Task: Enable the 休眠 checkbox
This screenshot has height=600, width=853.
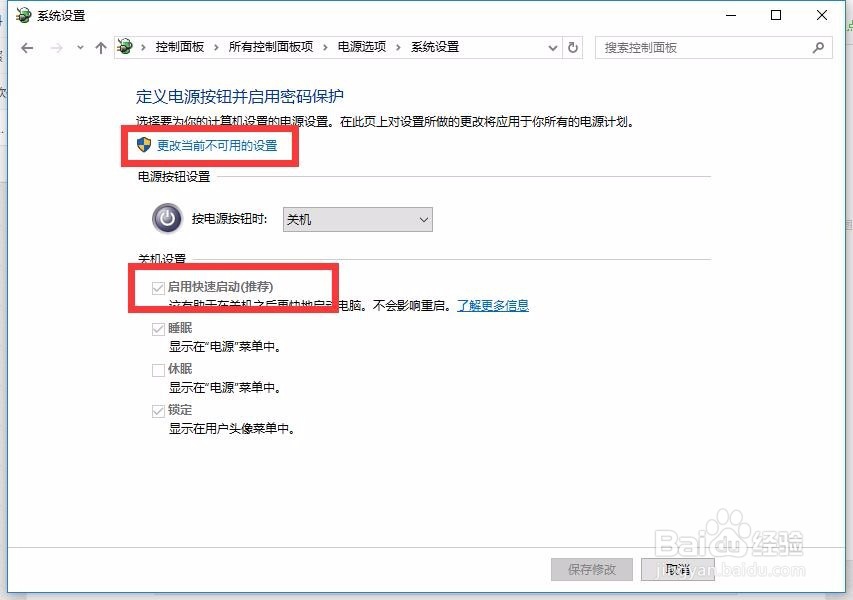Action: [158, 370]
